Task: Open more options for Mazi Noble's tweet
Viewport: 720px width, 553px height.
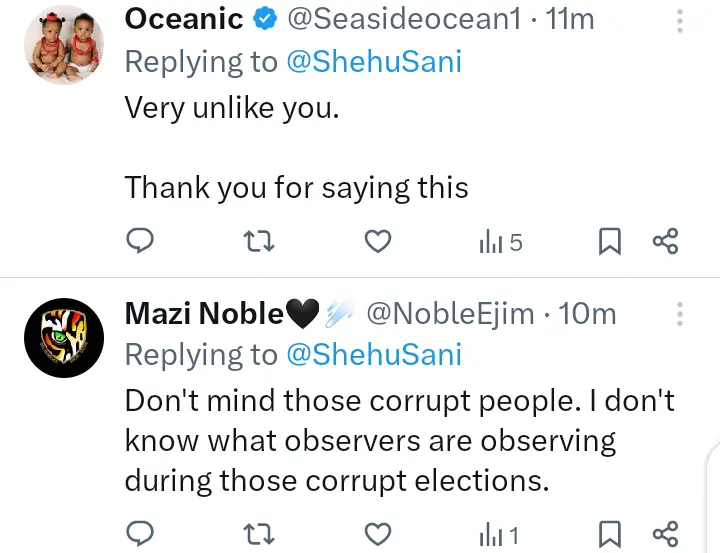Action: tap(681, 314)
